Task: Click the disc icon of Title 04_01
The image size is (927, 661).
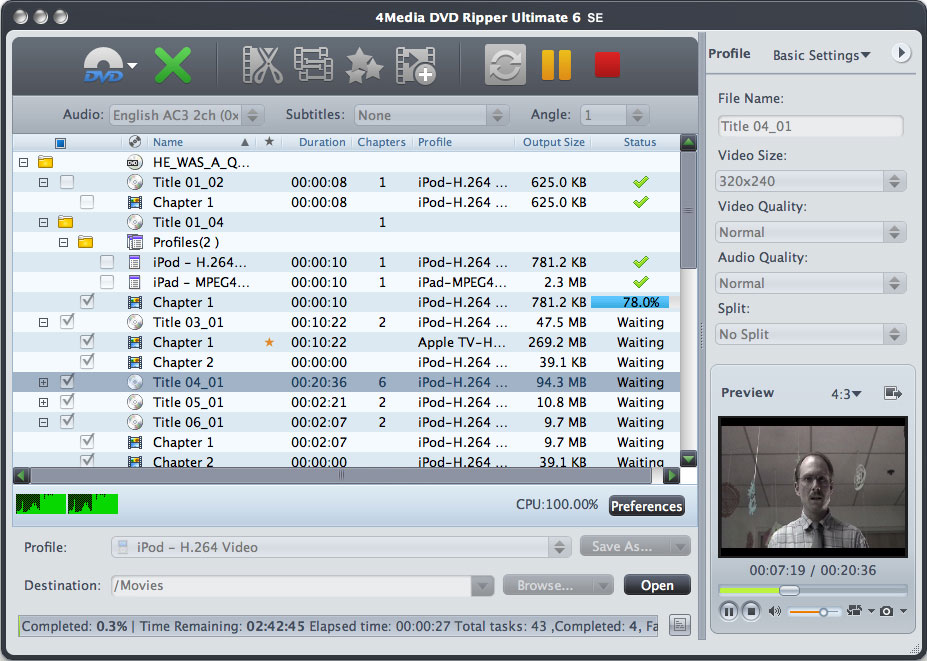Action: (x=135, y=383)
